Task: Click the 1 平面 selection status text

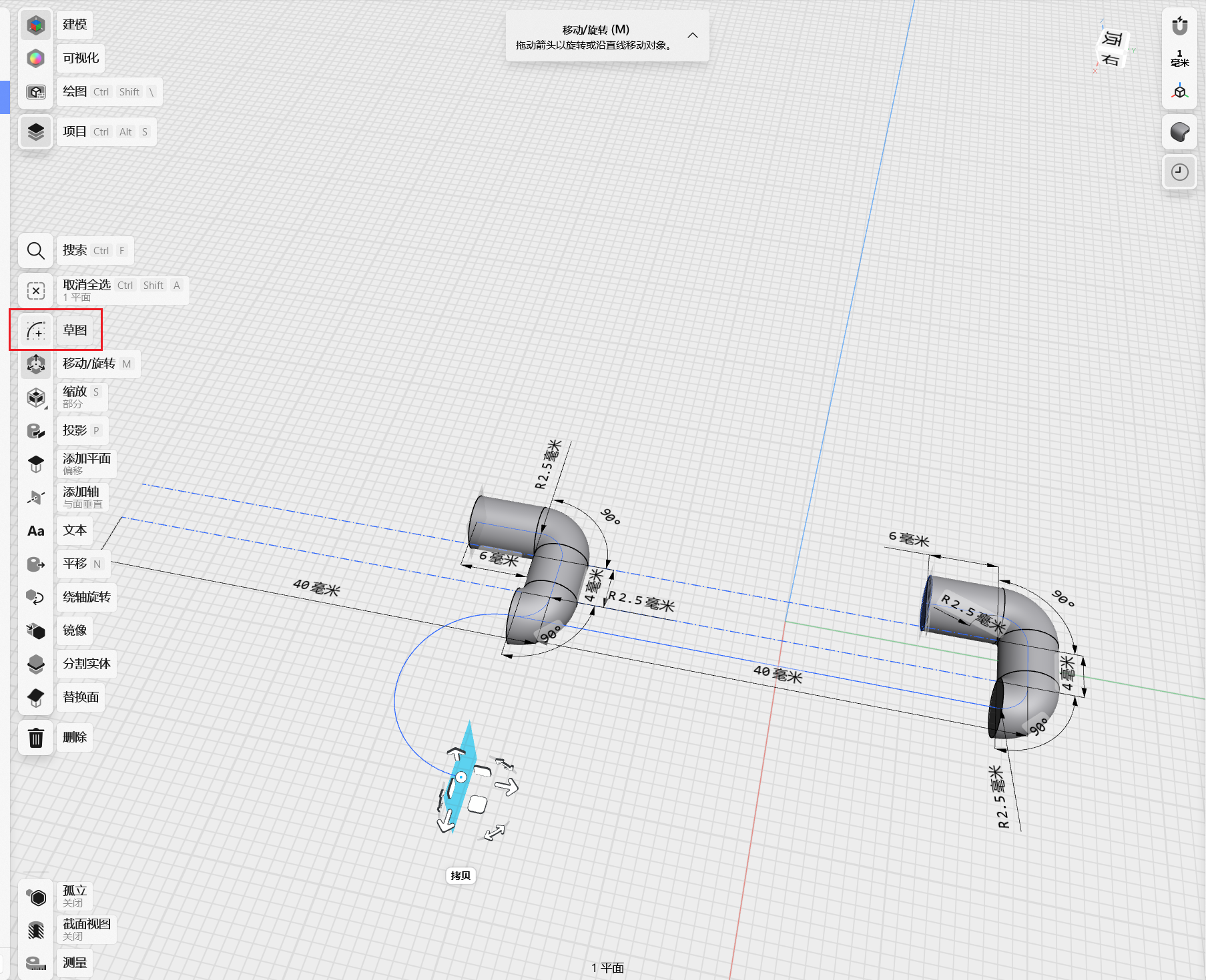Action: [x=607, y=968]
